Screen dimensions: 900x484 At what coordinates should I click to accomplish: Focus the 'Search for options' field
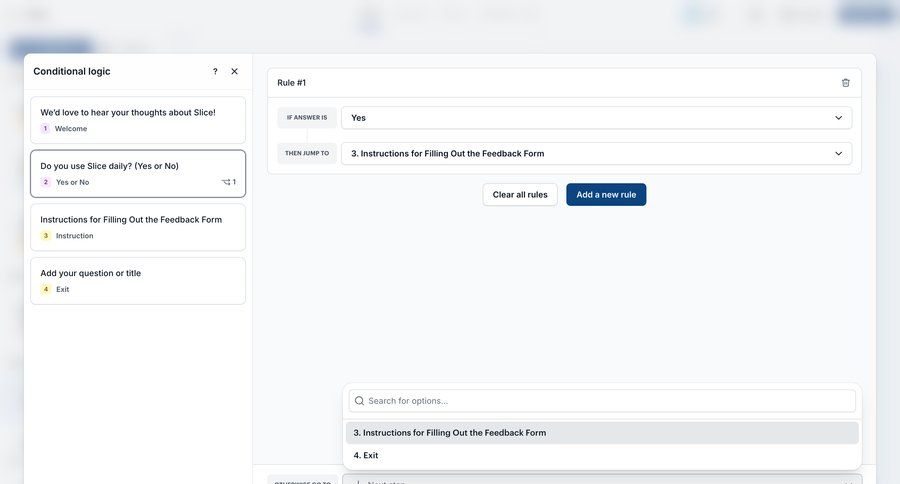(602, 401)
